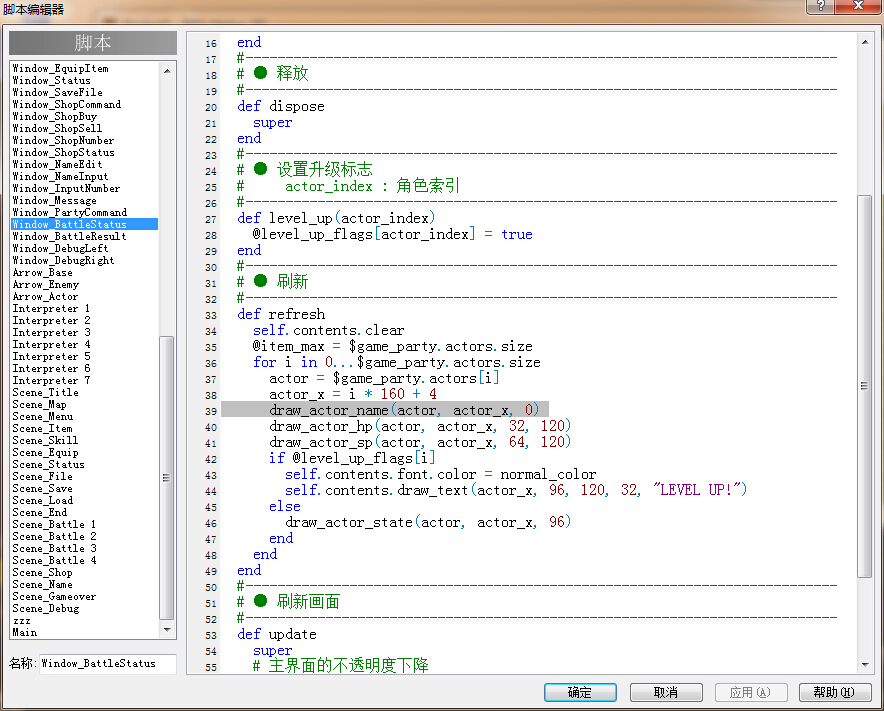Open Interpreter 1 script
The height and width of the screenshot is (711, 884).
pyautogui.click(x=51, y=308)
